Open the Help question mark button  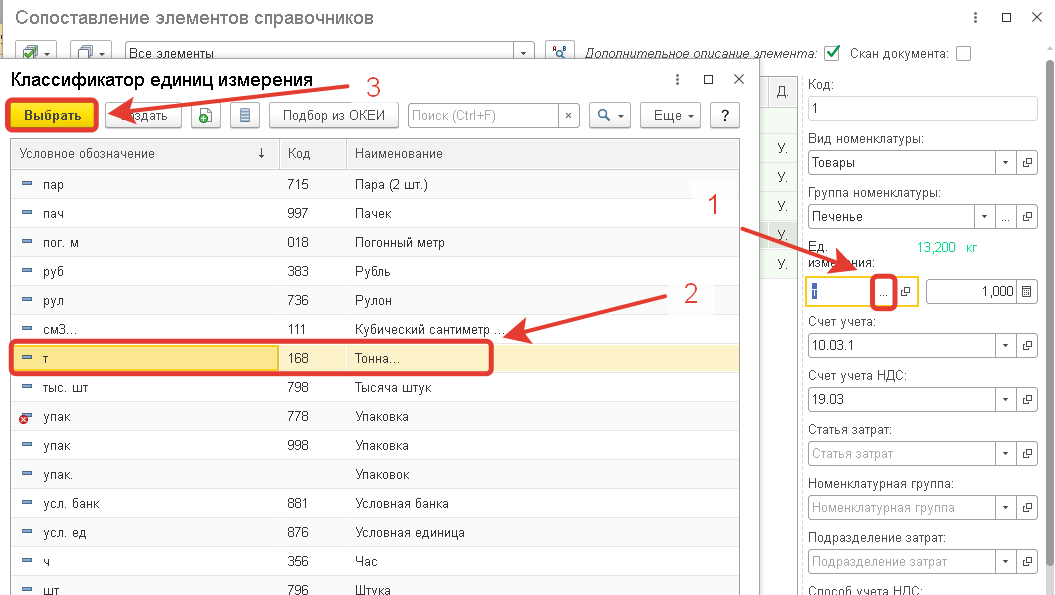(x=725, y=116)
